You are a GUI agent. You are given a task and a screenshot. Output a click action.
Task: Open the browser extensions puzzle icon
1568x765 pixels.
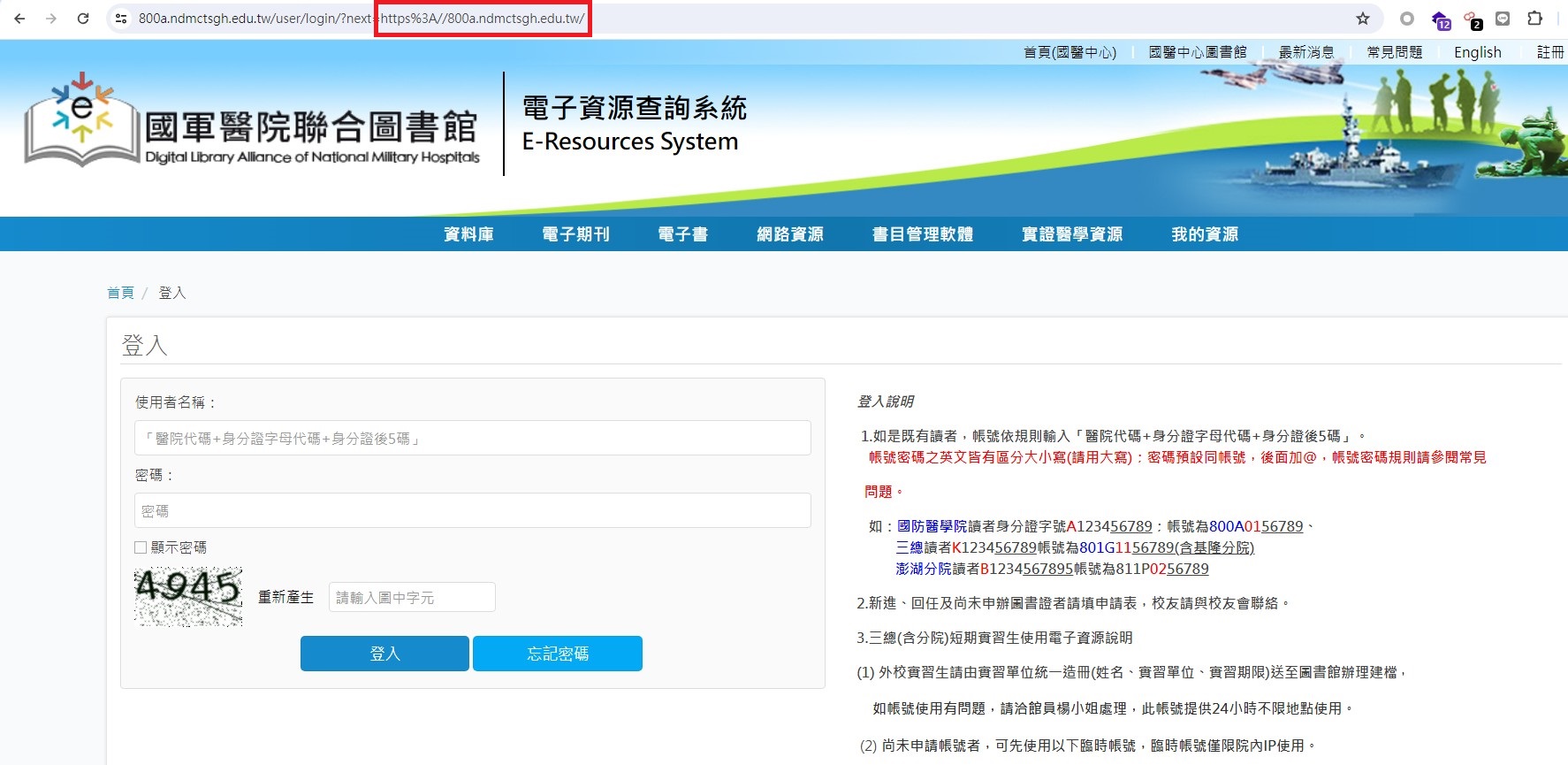[x=1535, y=19]
